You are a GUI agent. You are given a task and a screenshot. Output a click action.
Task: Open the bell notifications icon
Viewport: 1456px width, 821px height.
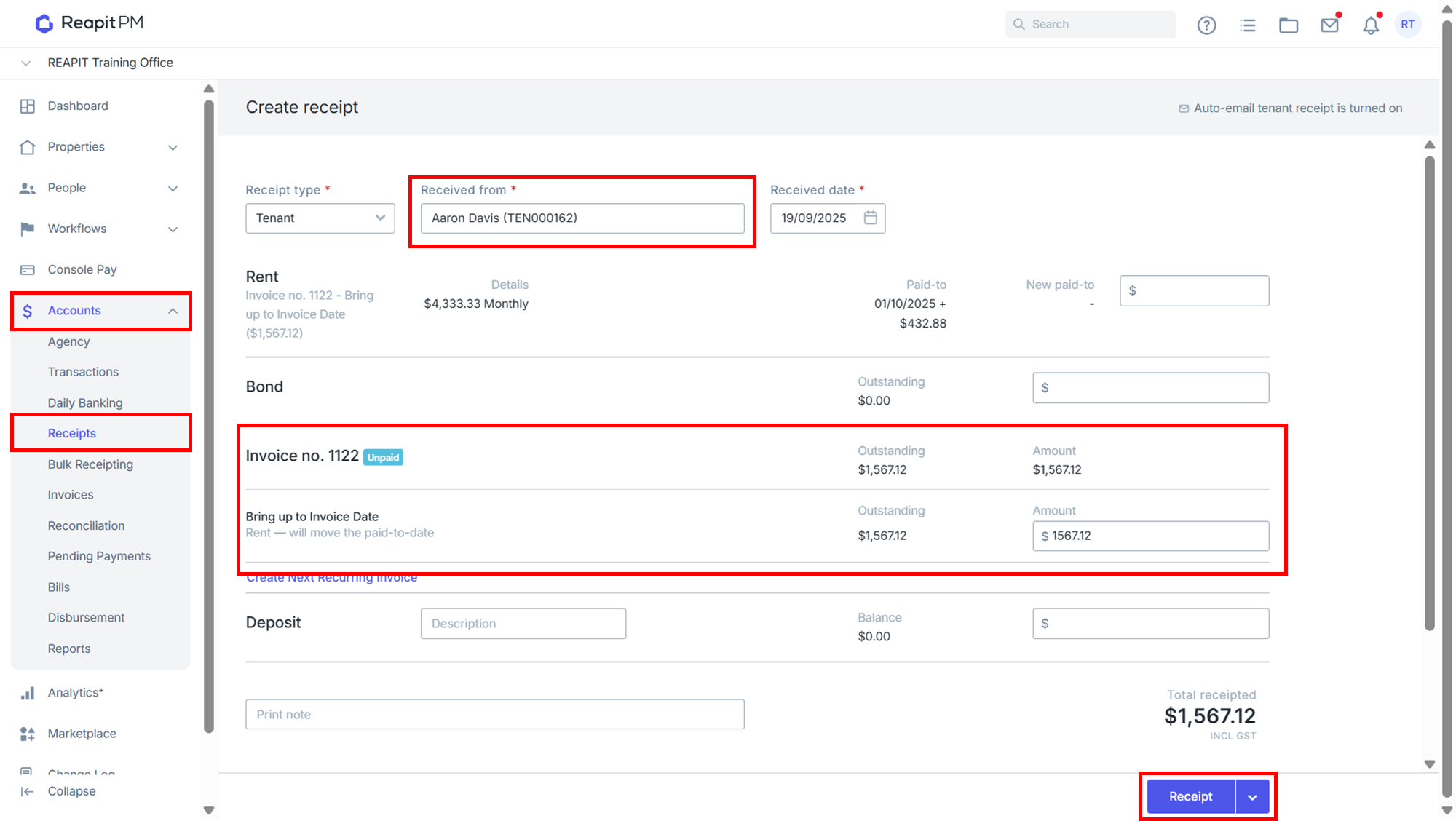[1371, 25]
